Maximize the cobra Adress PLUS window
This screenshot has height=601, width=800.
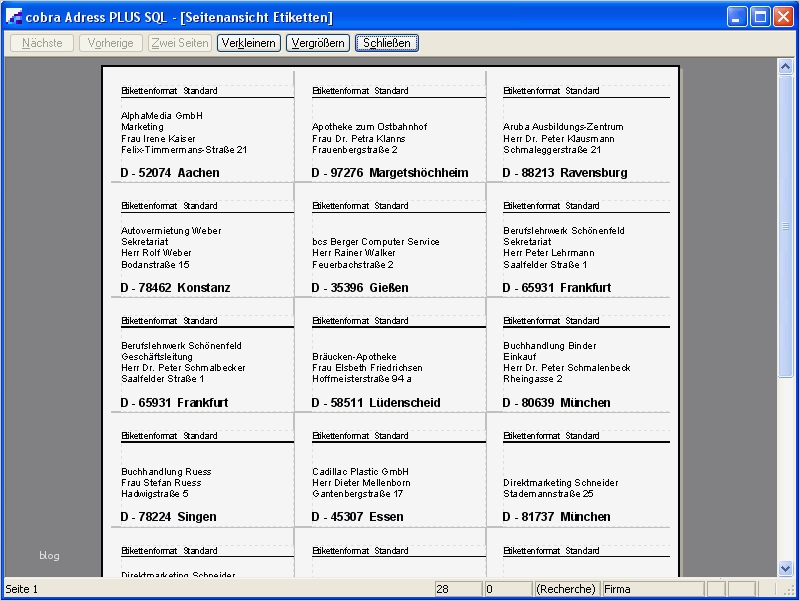760,17
